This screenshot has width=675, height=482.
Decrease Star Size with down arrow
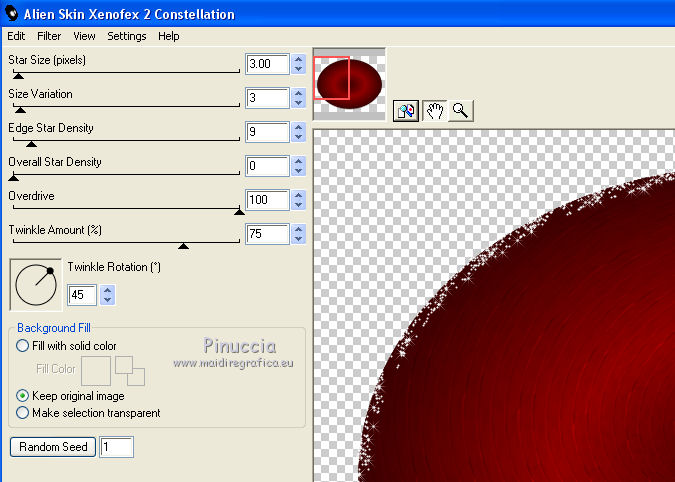[298, 69]
